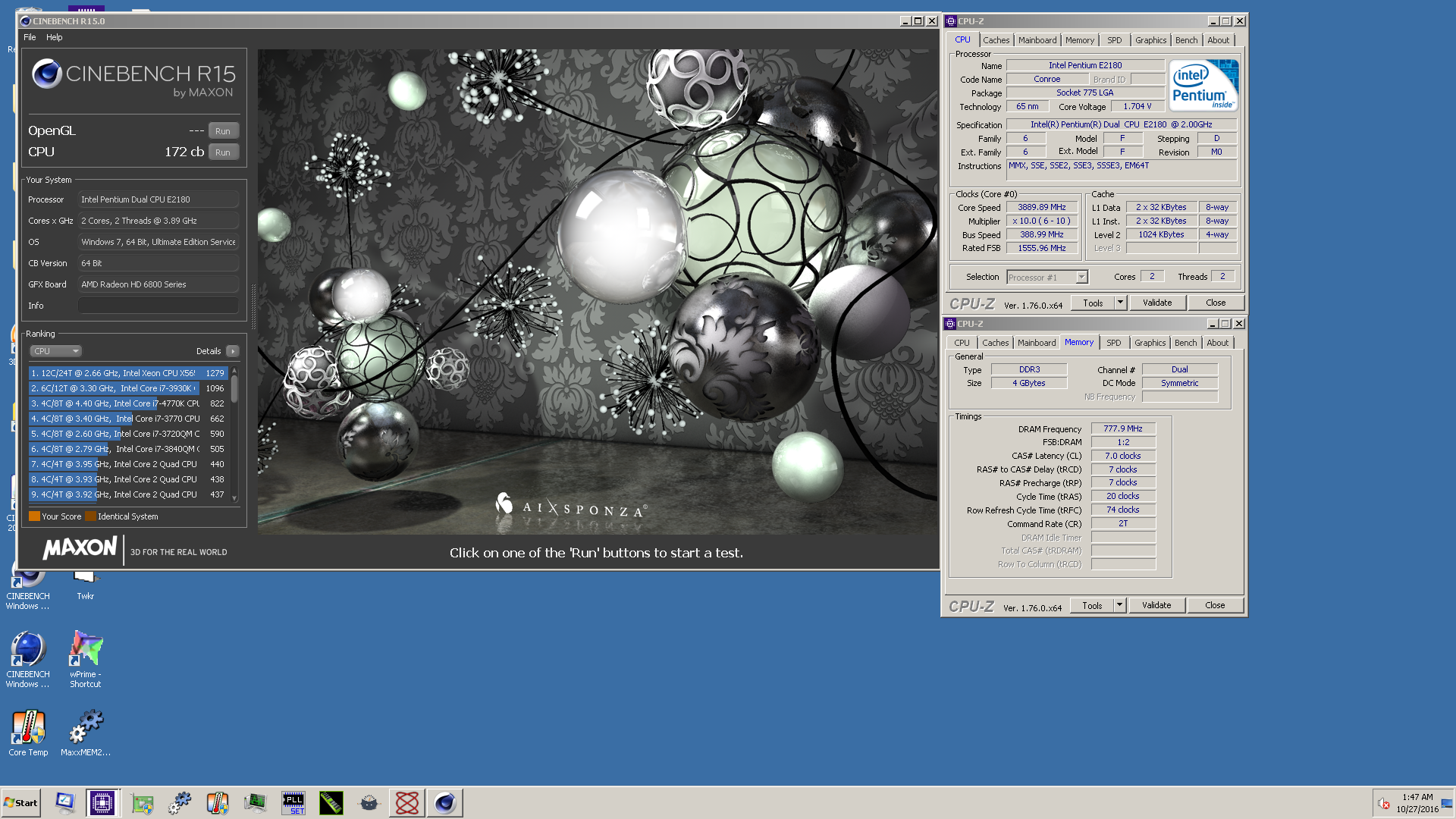Screen dimensions: 1456x819
Task: Switch lower CPU-Z to Mainboard tab
Action: 1036,343
